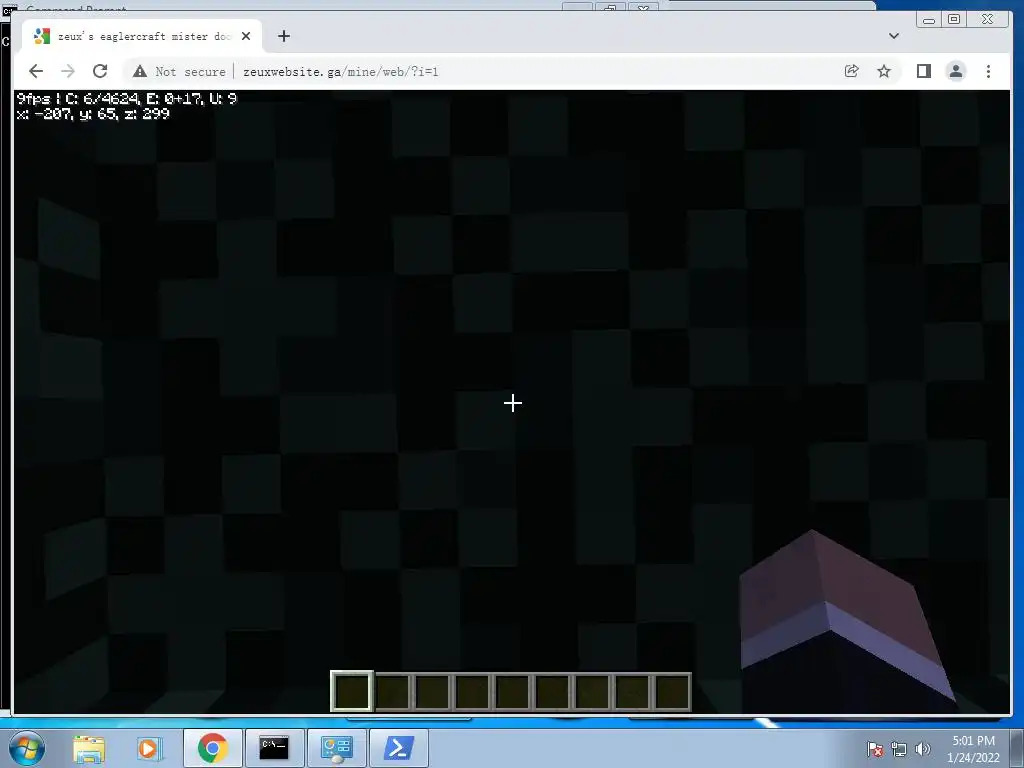Open the clock showing 5:01 PM

pos(973,749)
